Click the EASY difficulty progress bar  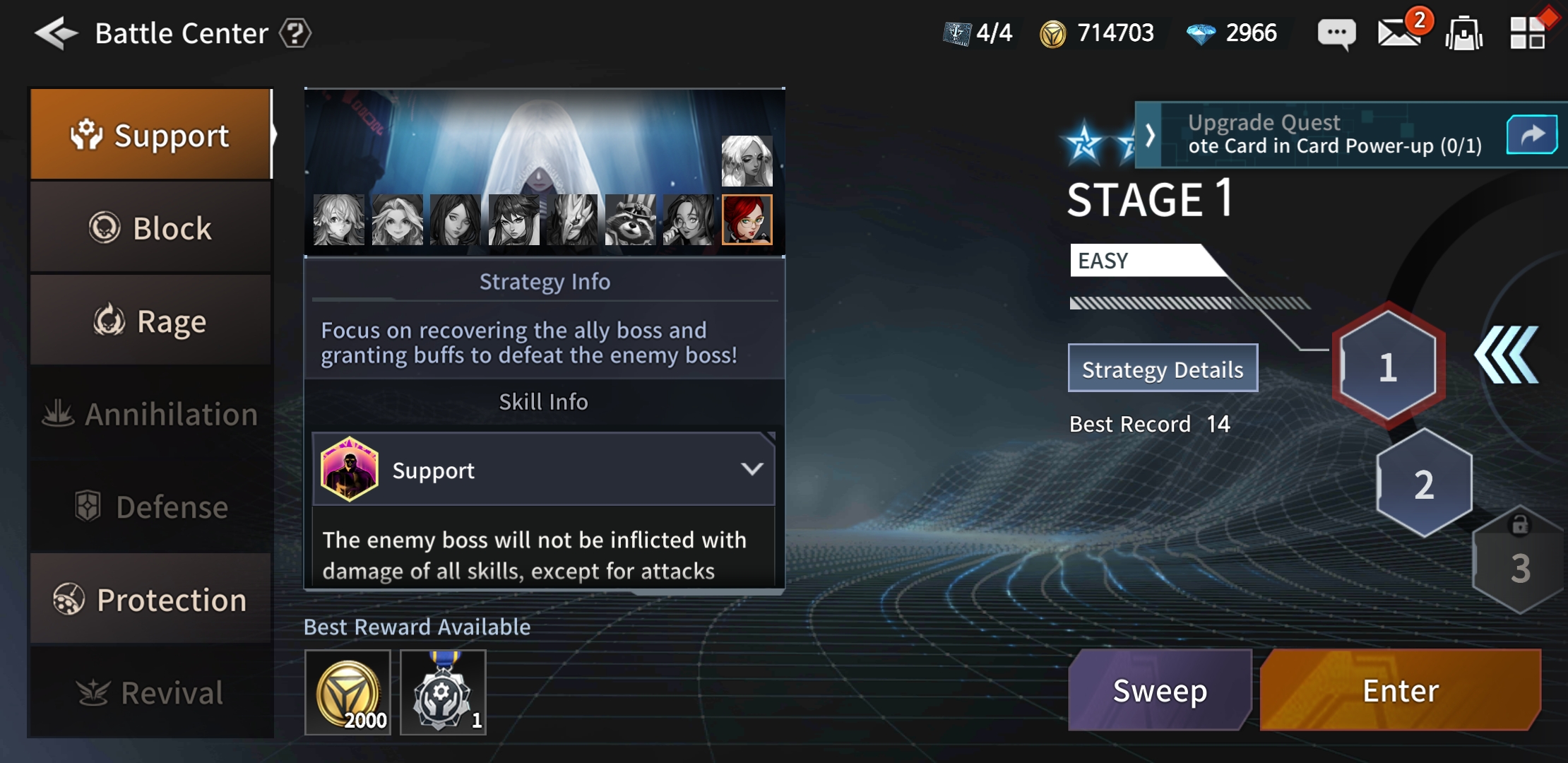pos(1189,303)
